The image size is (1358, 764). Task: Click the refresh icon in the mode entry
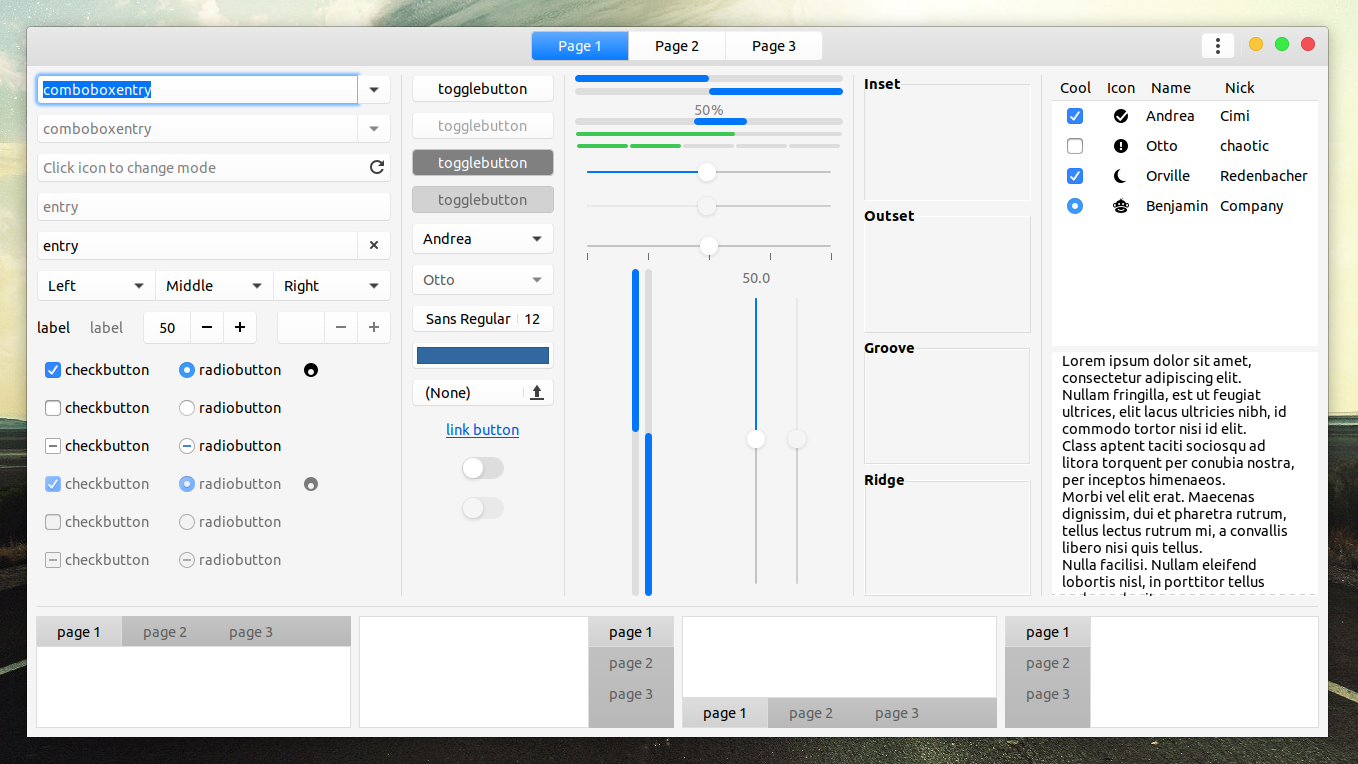coord(377,167)
